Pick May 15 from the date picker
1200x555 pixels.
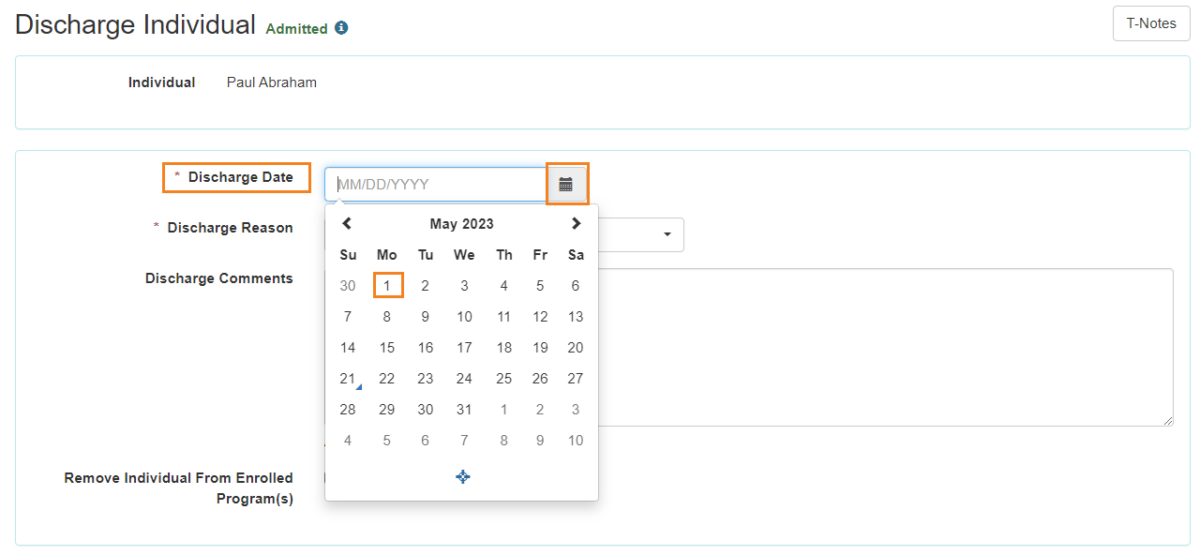click(387, 348)
